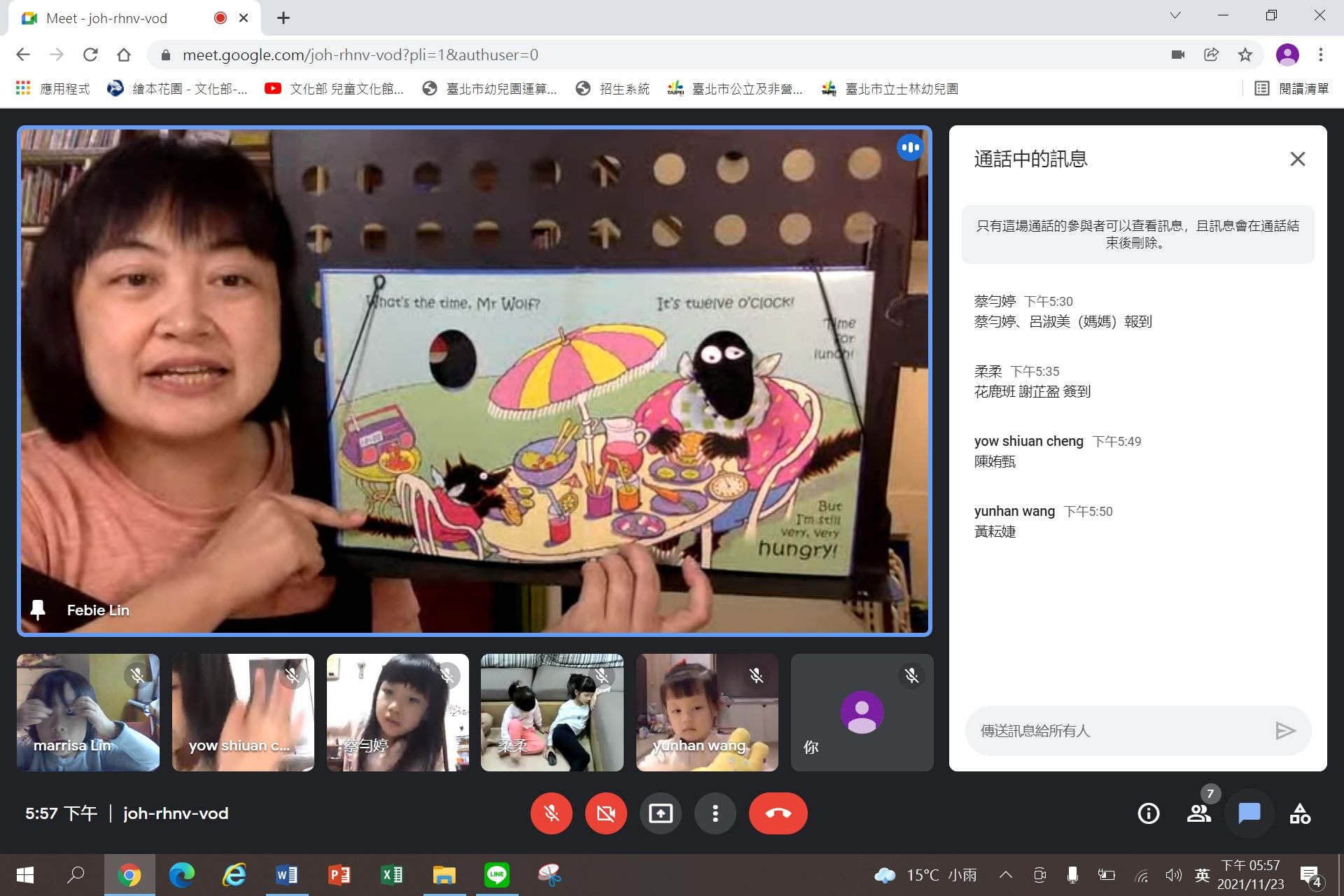
Task: Open more options three-dot menu
Action: click(715, 813)
